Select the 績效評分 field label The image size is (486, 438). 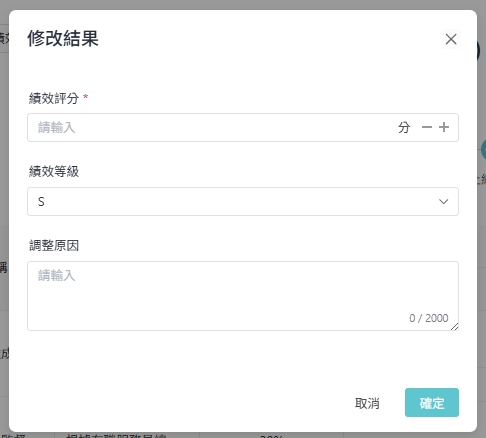click(54, 98)
